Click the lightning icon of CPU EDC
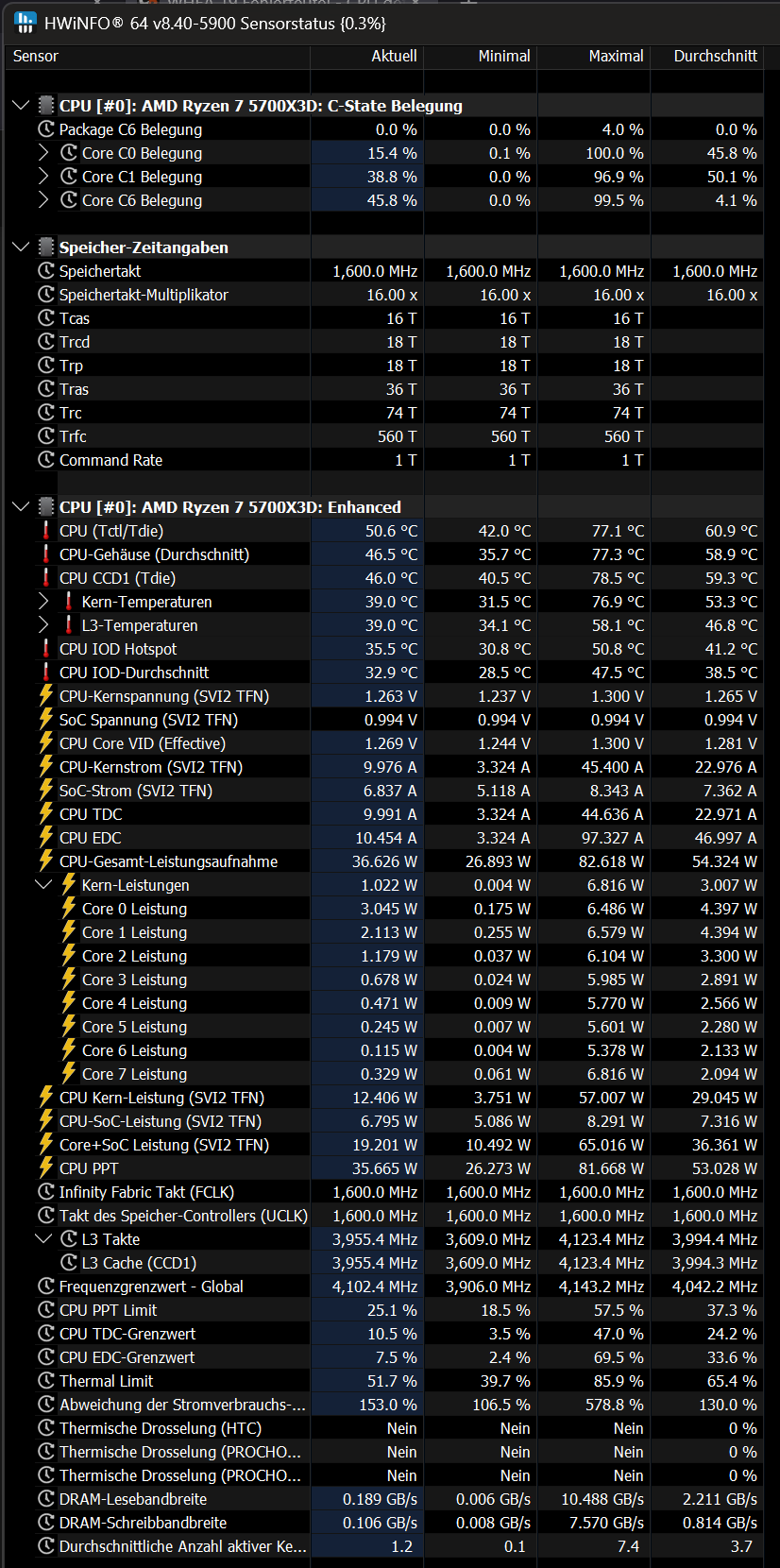The height and width of the screenshot is (1568, 780). tap(46, 837)
